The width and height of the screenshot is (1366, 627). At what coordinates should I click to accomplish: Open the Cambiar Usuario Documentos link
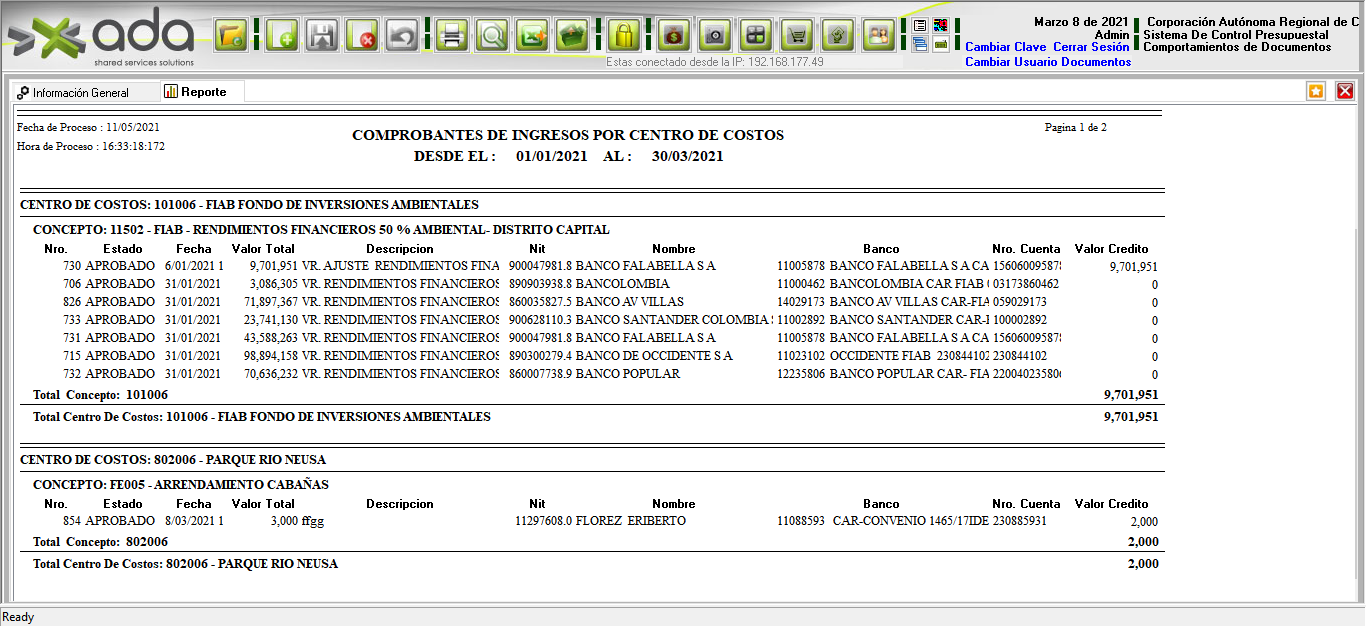pos(1048,62)
